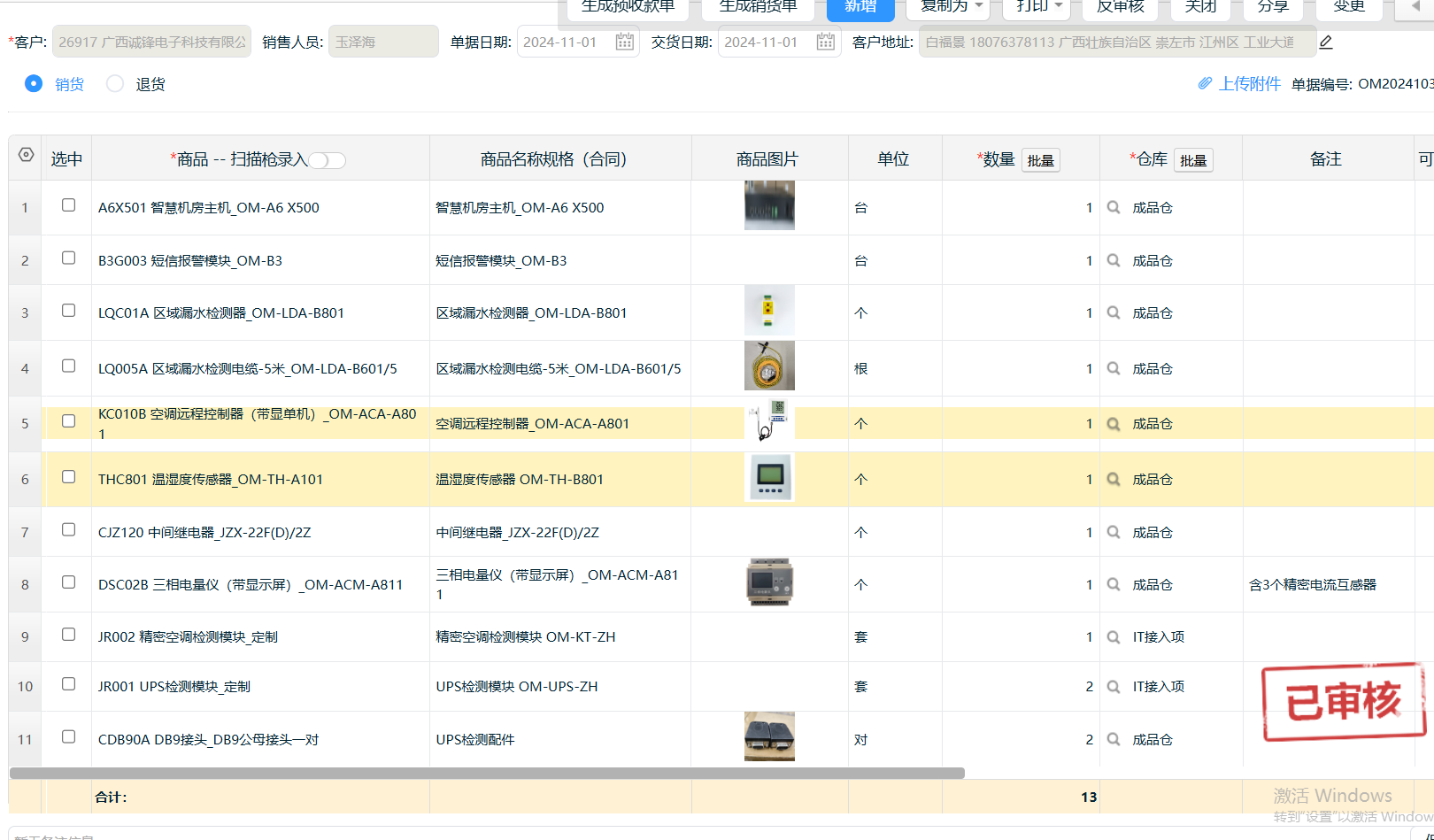The width and height of the screenshot is (1434, 840).
Task: Click the 批量 button beside 数量
Action: point(1041,160)
